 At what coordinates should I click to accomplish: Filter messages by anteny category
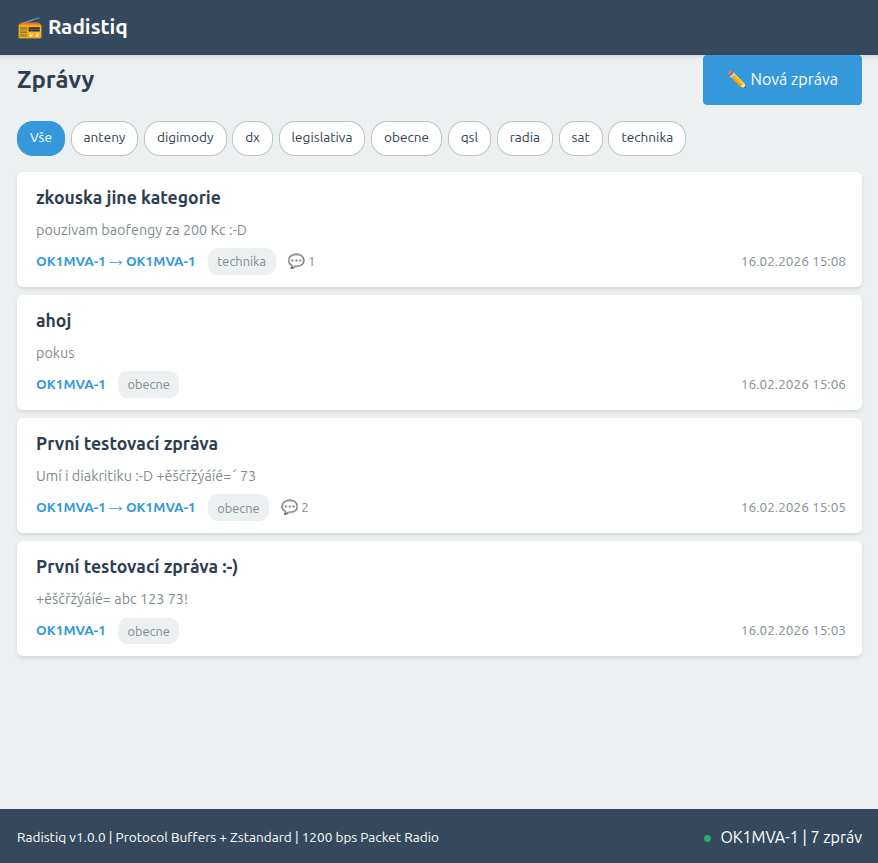[x=104, y=138]
